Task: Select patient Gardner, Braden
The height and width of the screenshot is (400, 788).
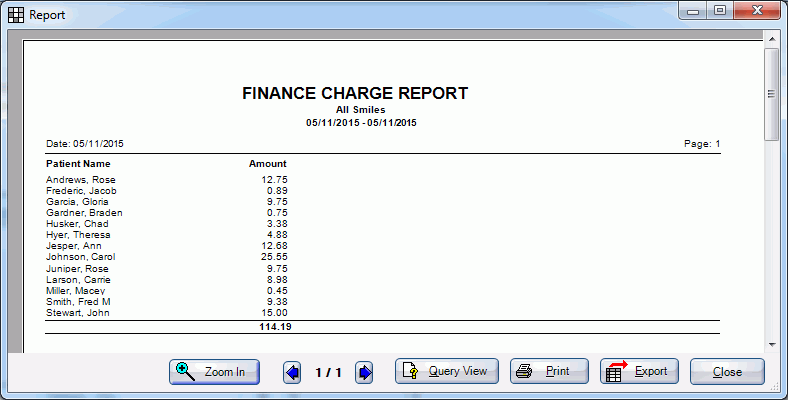Action: (x=84, y=213)
